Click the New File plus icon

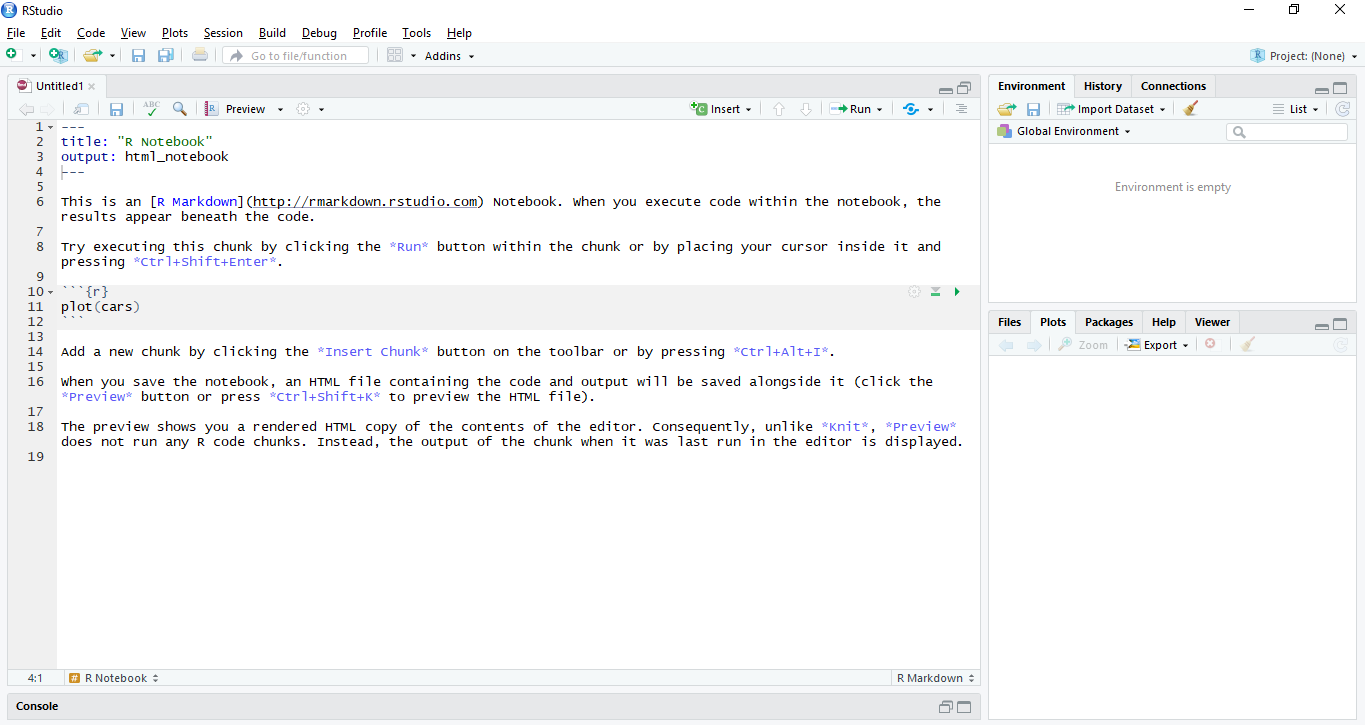(x=12, y=55)
